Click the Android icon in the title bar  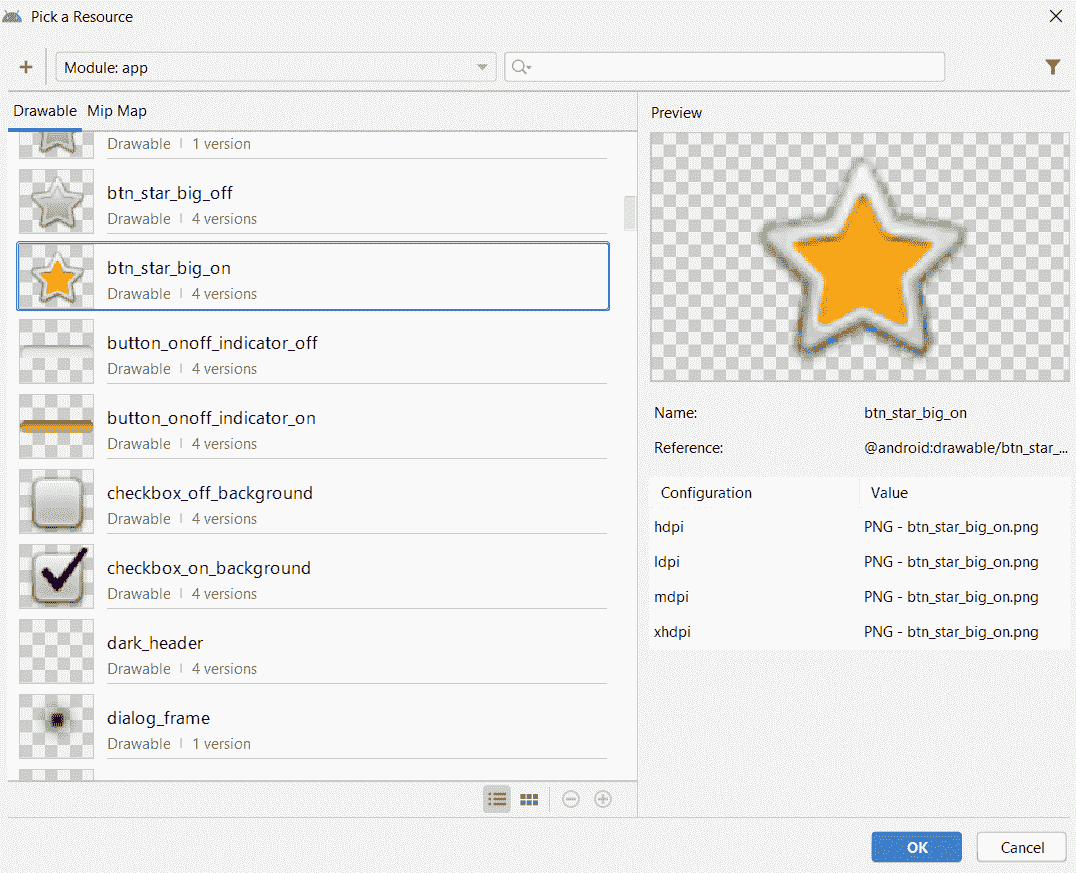(14, 16)
